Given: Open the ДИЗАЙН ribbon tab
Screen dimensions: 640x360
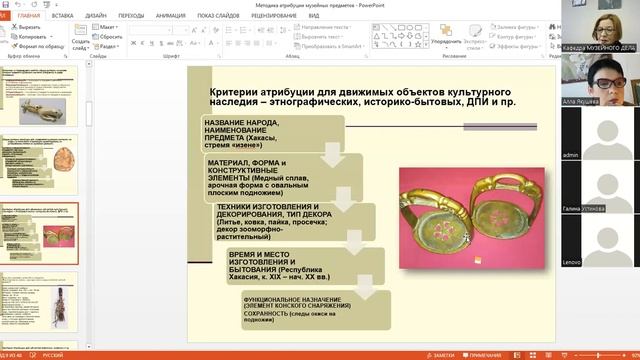Looking at the screenshot, I should pyautogui.click(x=96, y=16).
